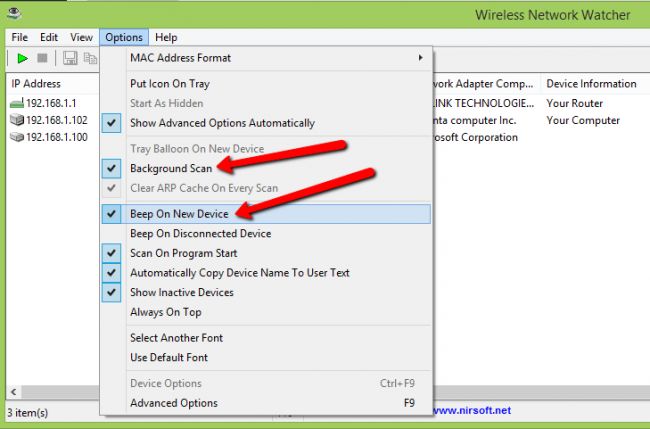Click the Wireless Network Watcher app icon
The height and width of the screenshot is (429, 650).
tap(15, 13)
